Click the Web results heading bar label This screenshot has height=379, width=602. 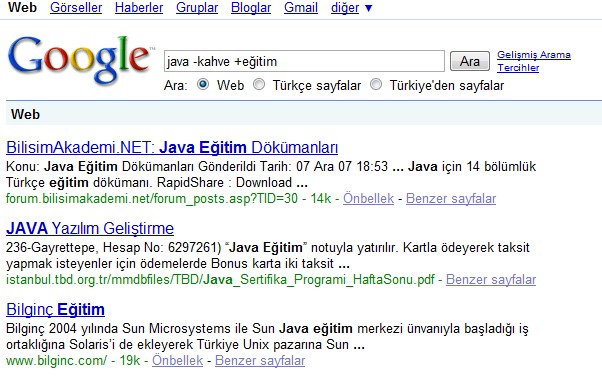25,114
